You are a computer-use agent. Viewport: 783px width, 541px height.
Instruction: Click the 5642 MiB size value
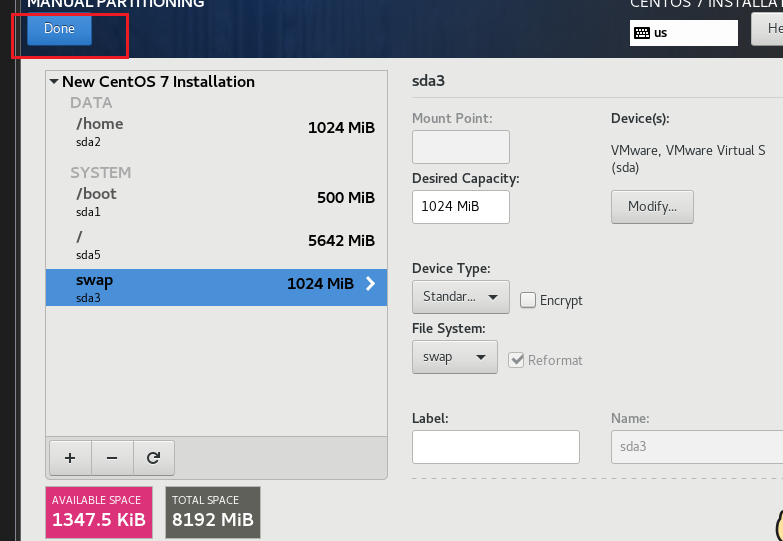pyautogui.click(x=341, y=241)
